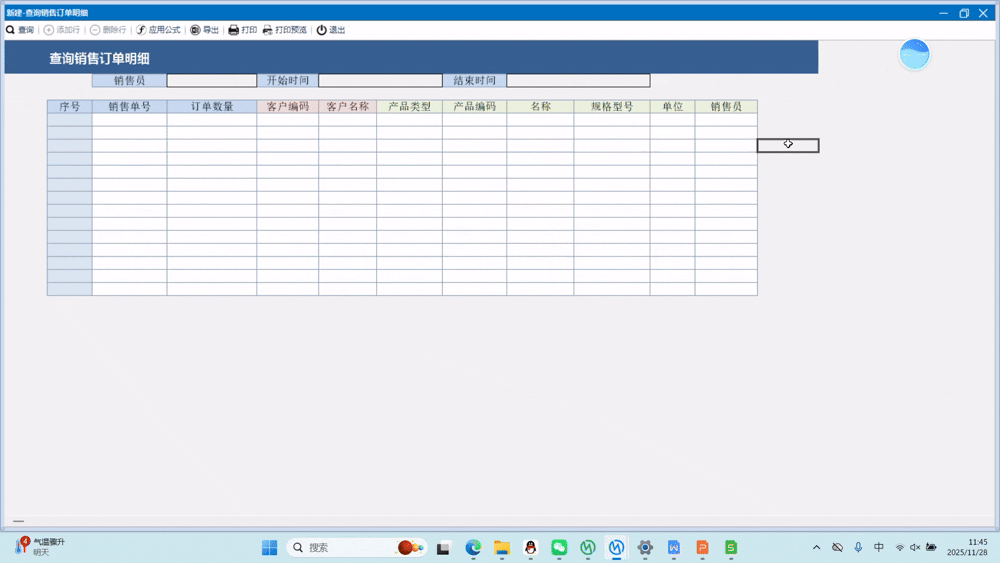Click the 结束时间 input field
The image size is (1000, 563).
coord(577,81)
